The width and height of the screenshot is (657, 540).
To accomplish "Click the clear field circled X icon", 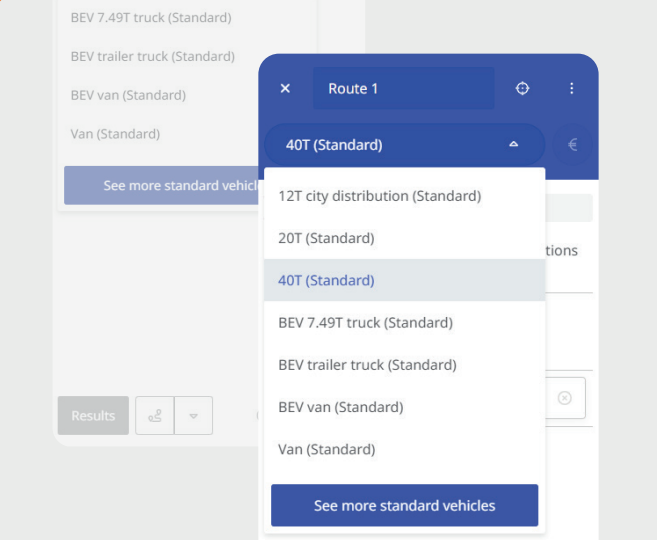I will tap(564, 398).
